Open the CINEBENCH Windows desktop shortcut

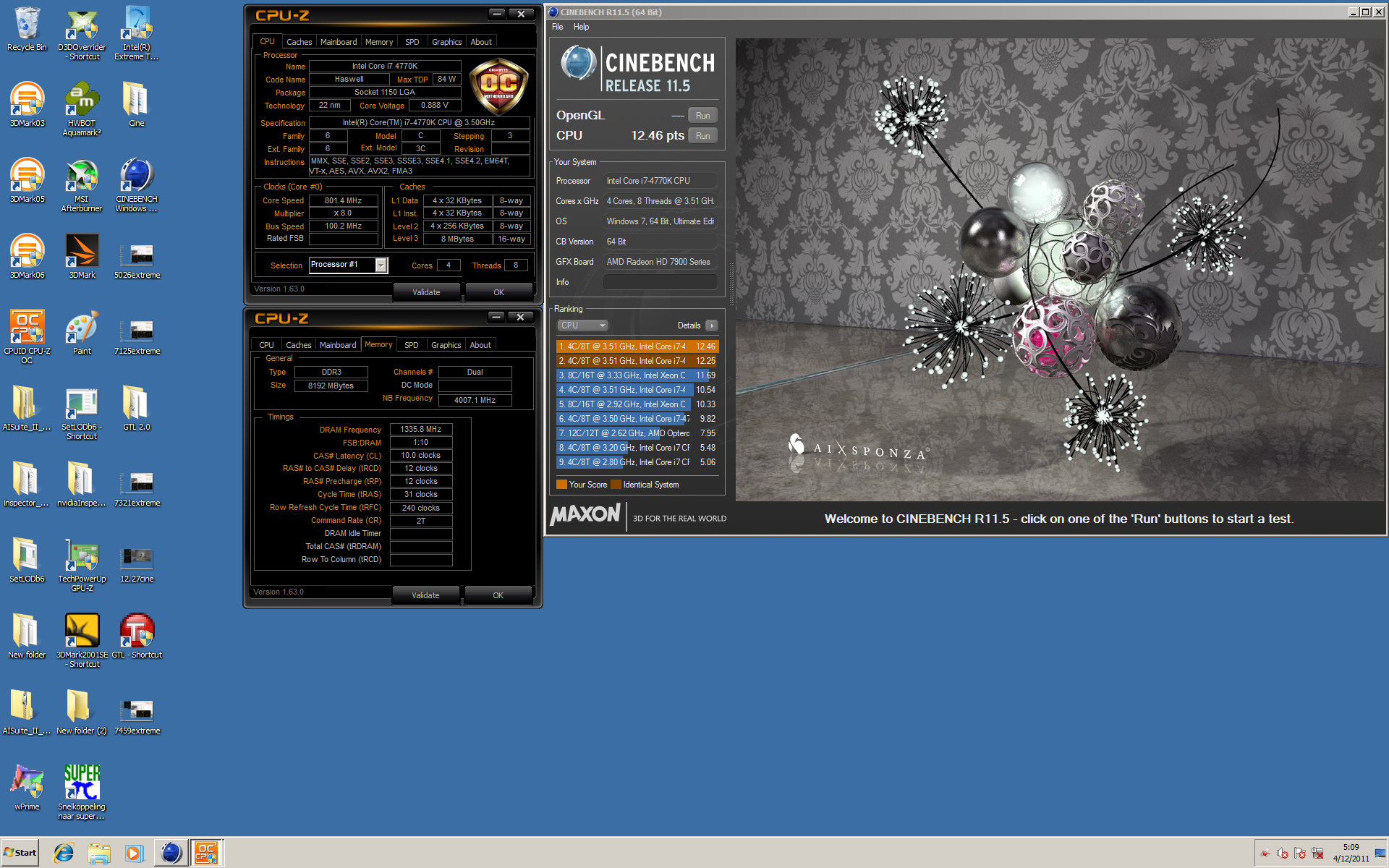pyautogui.click(x=137, y=184)
